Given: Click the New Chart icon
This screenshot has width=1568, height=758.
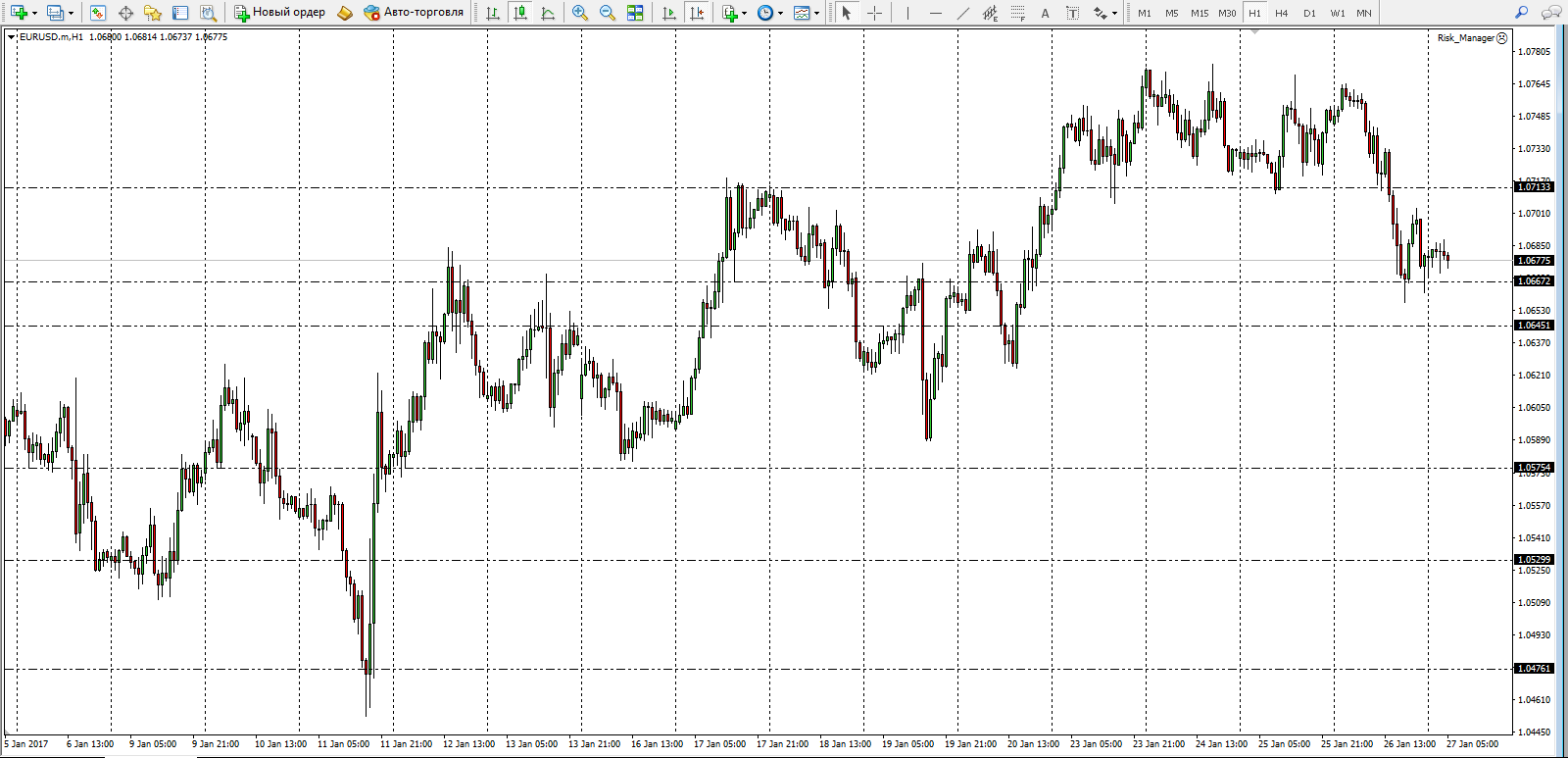Looking at the screenshot, I should pos(19,13).
